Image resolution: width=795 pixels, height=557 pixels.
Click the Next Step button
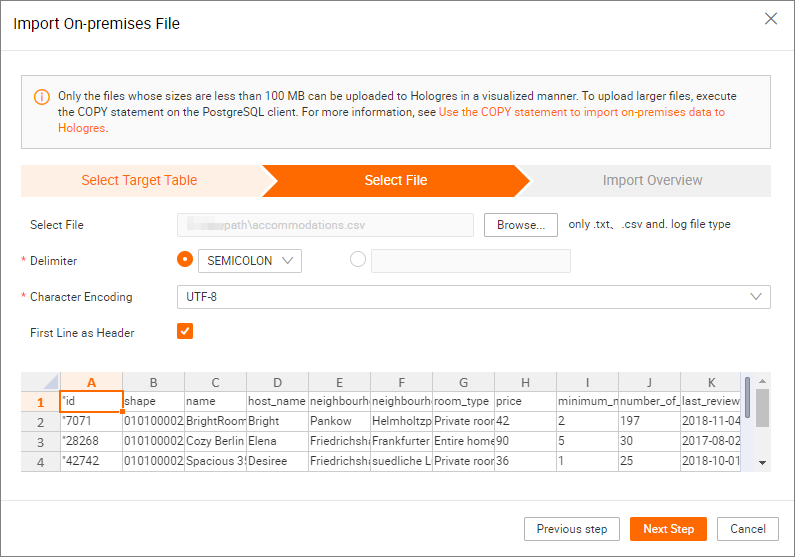coord(668,529)
